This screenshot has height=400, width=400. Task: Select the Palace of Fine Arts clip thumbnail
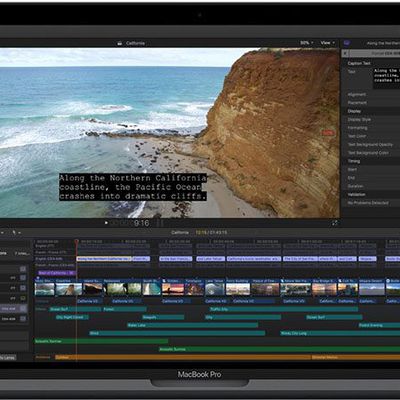point(265,287)
